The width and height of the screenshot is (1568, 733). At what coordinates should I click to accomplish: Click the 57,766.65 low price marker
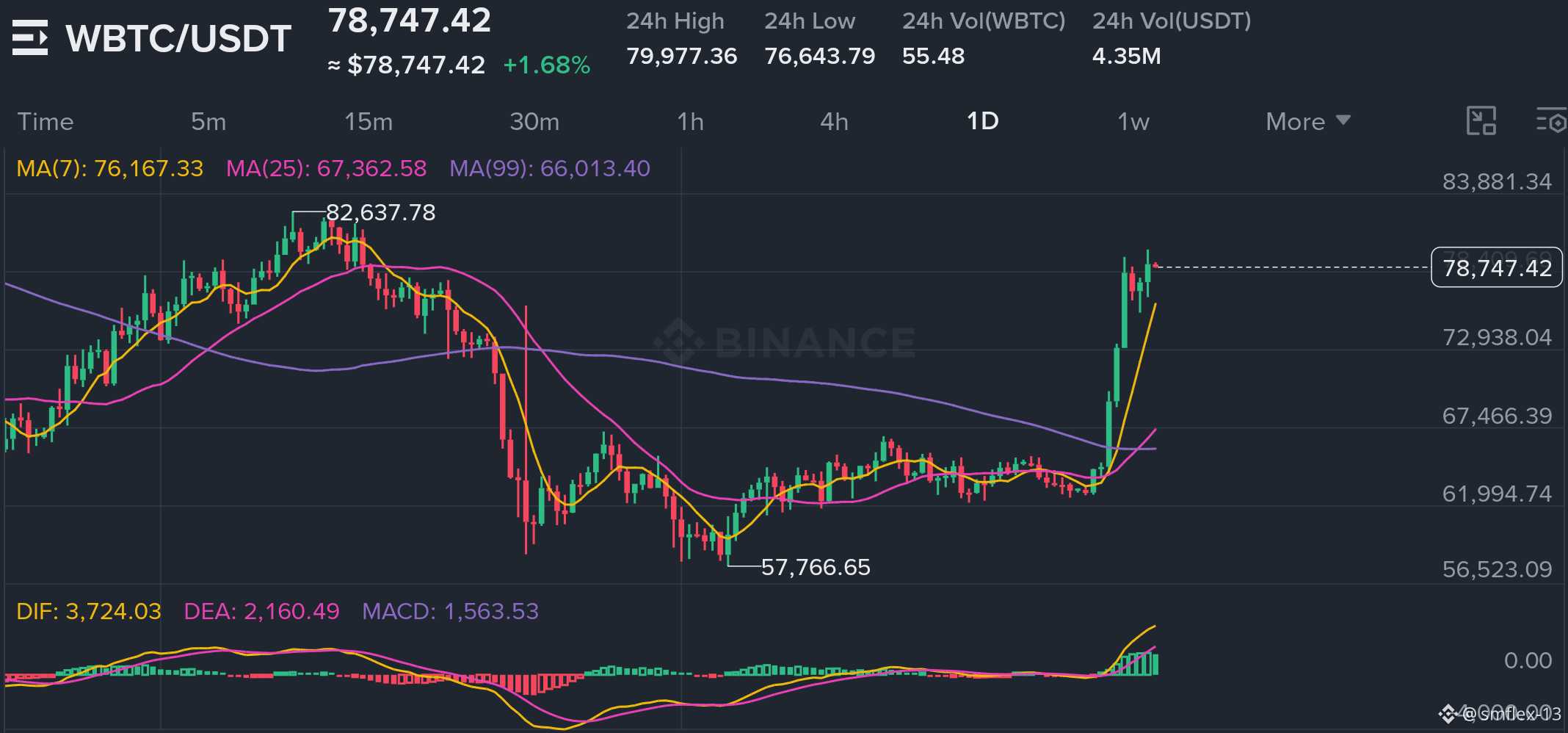point(816,567)
